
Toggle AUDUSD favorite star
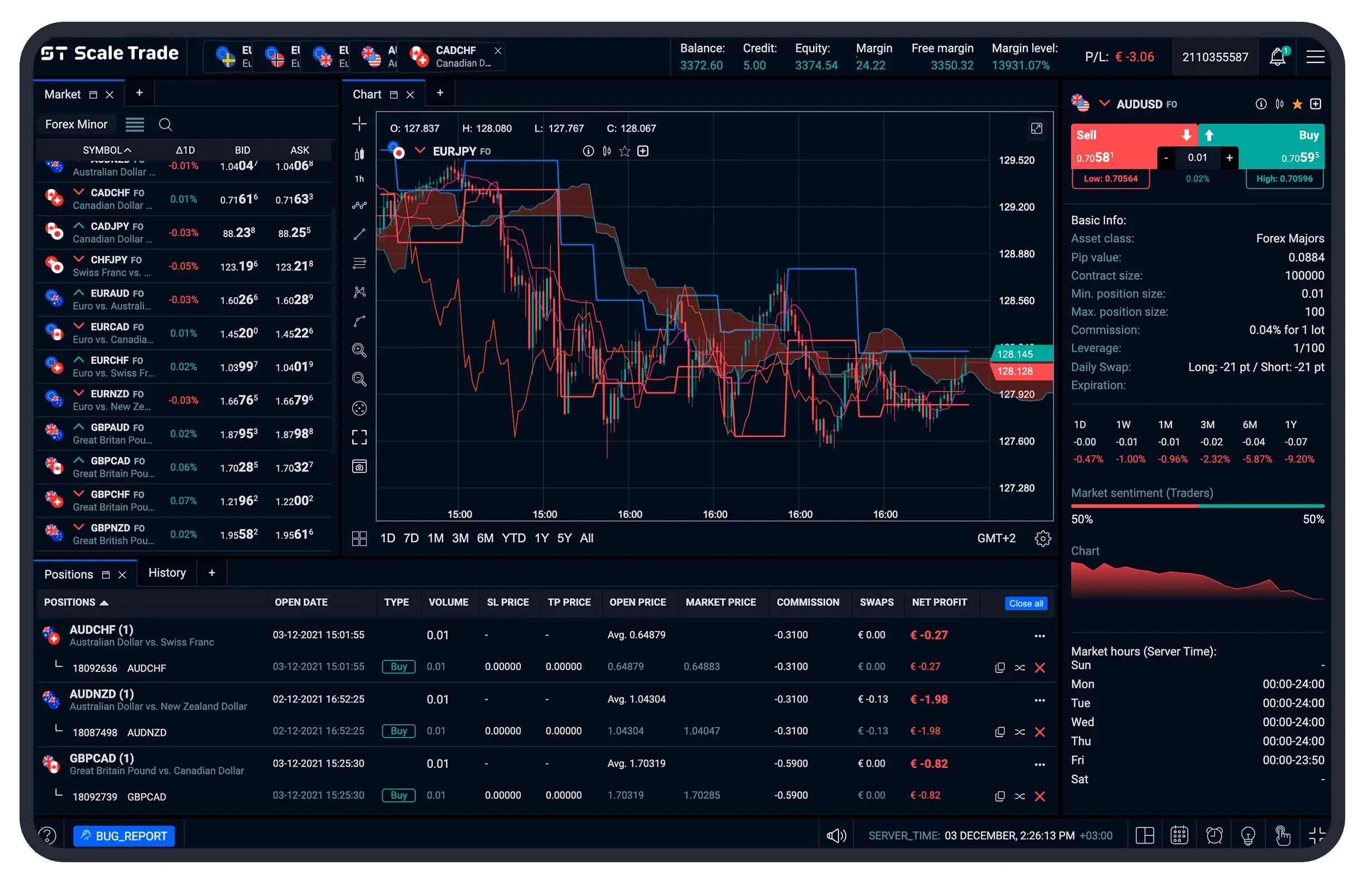(1297, 104)
